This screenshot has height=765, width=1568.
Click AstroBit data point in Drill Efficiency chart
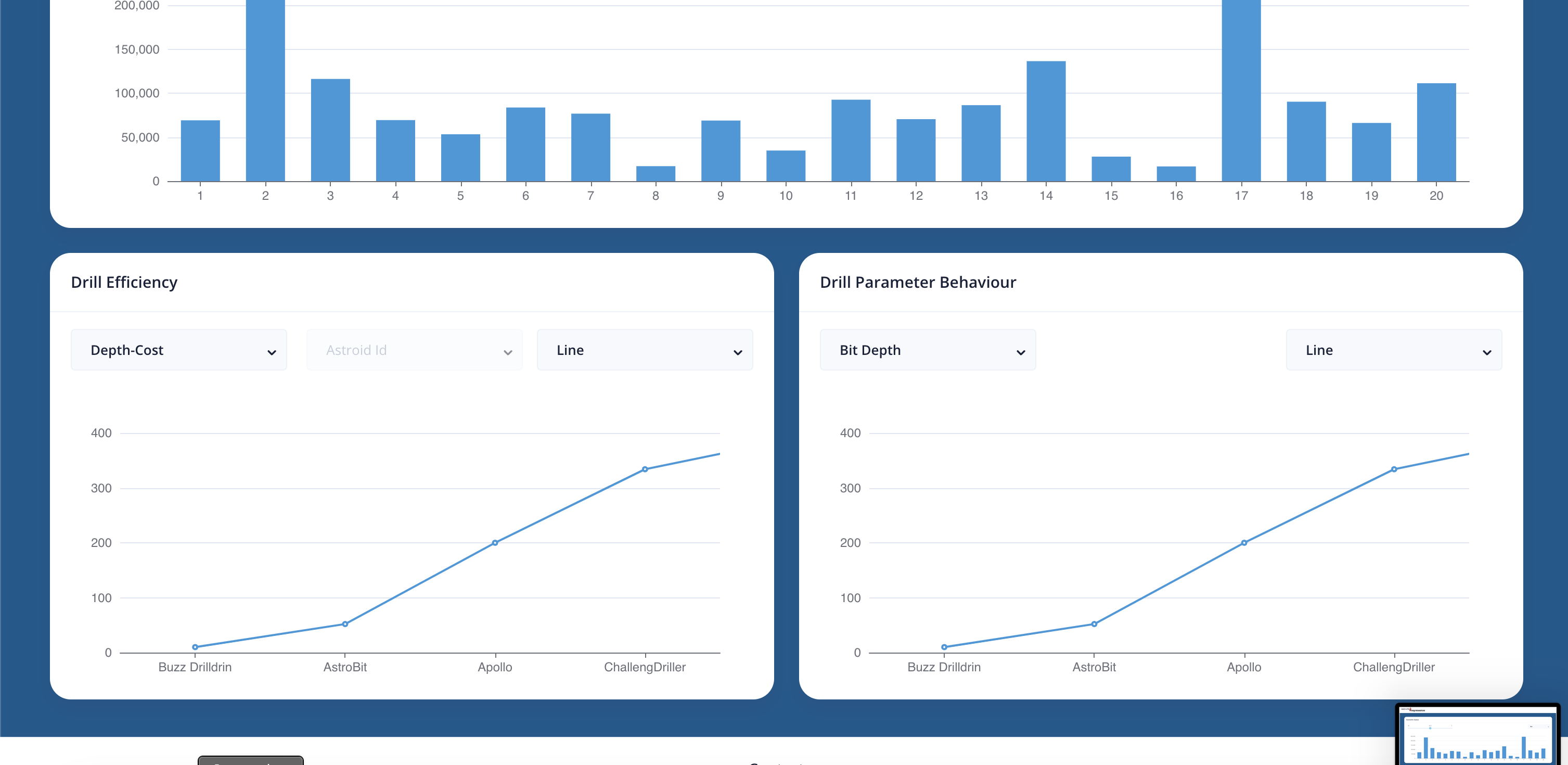click(345, 623)
